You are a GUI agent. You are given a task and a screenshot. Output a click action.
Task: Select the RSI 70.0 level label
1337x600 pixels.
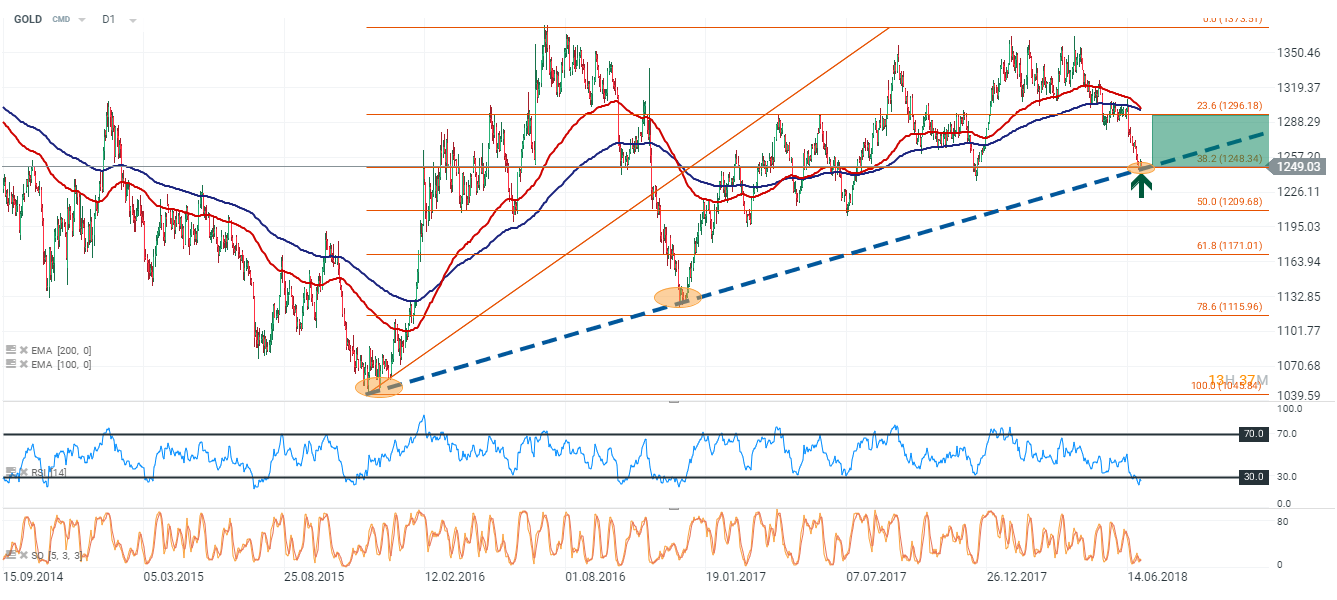(1253, 434)
